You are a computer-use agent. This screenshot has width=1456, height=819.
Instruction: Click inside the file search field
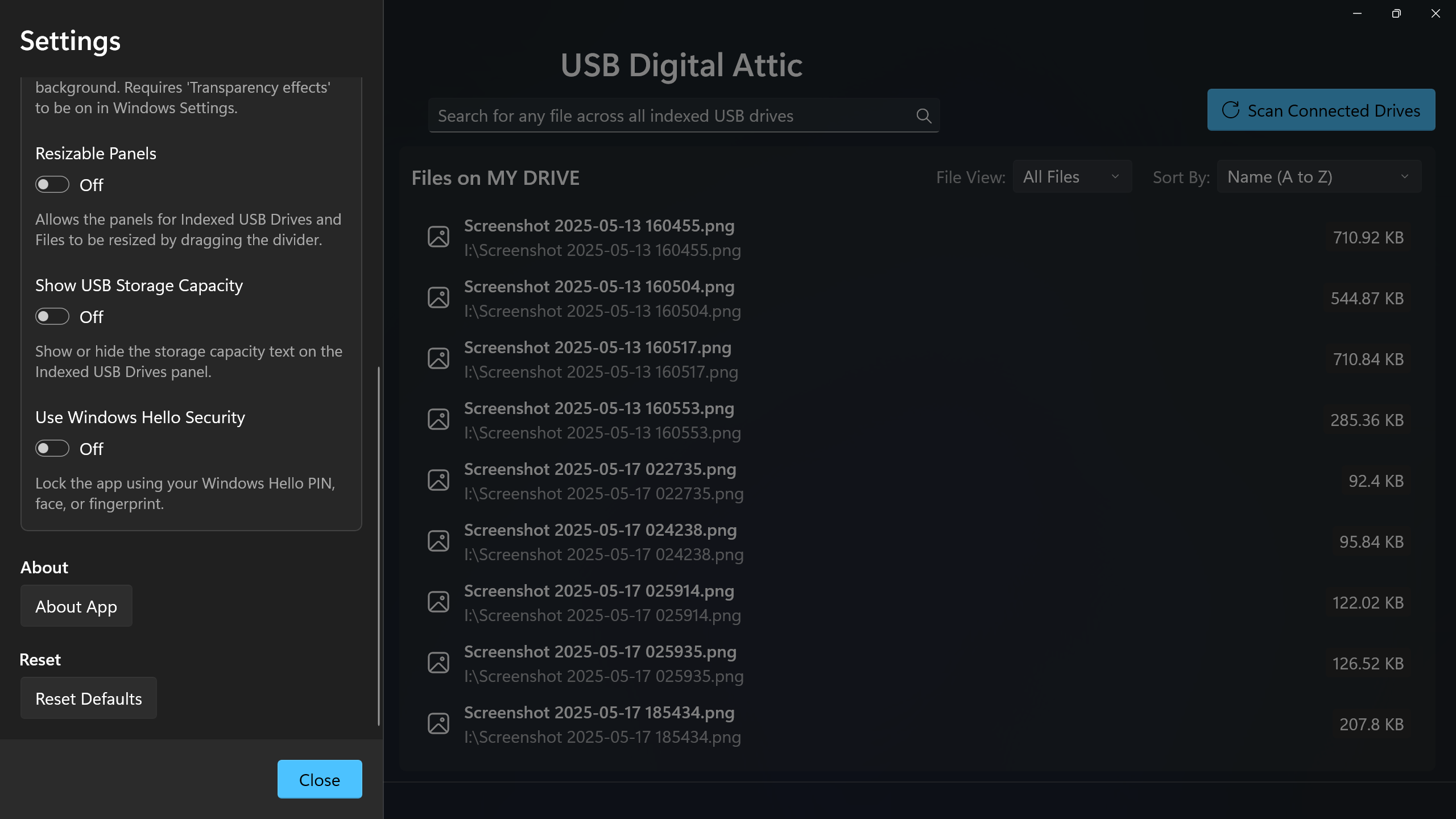(654, 115)
